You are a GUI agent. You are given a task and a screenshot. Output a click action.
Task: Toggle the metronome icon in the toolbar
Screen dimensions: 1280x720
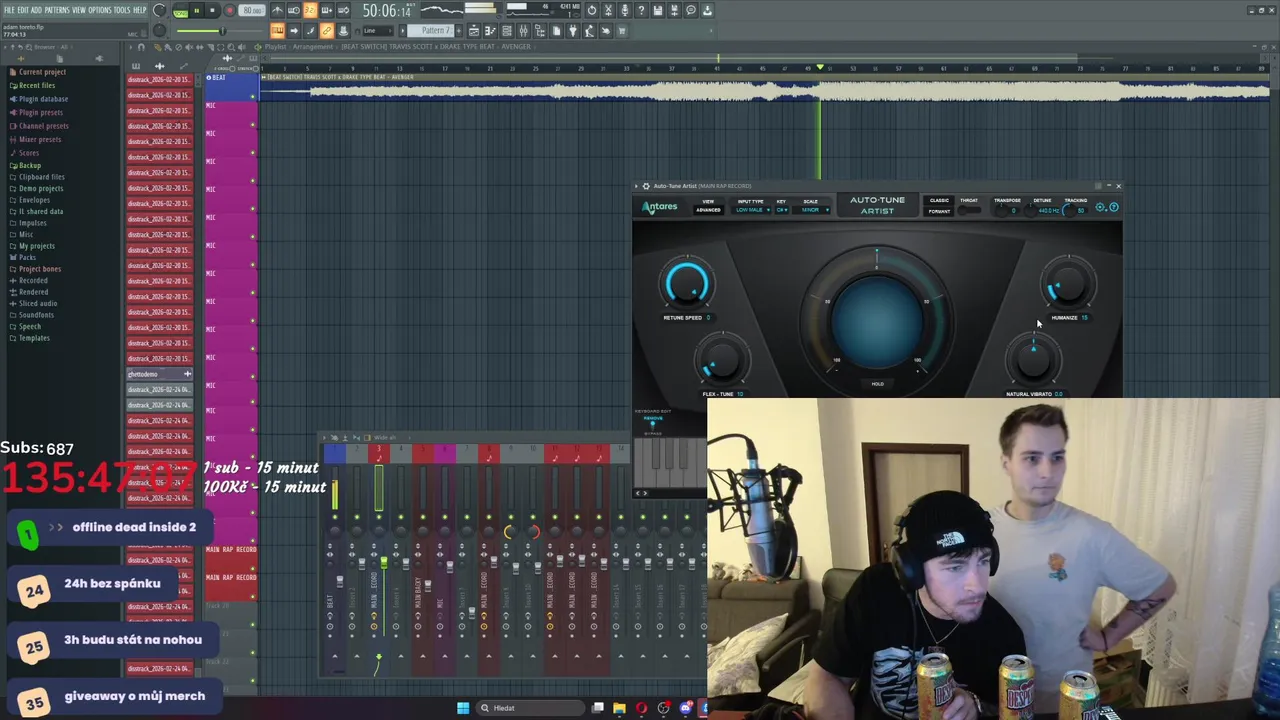(277, 10)
